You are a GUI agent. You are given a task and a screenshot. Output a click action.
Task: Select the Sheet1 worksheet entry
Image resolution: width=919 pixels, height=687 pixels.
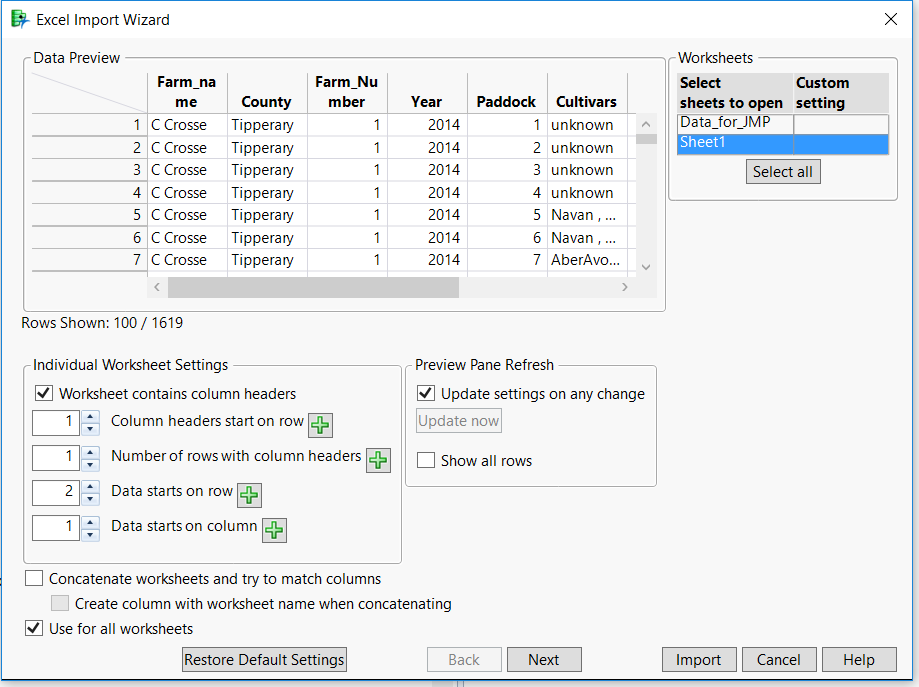point(736,143)
